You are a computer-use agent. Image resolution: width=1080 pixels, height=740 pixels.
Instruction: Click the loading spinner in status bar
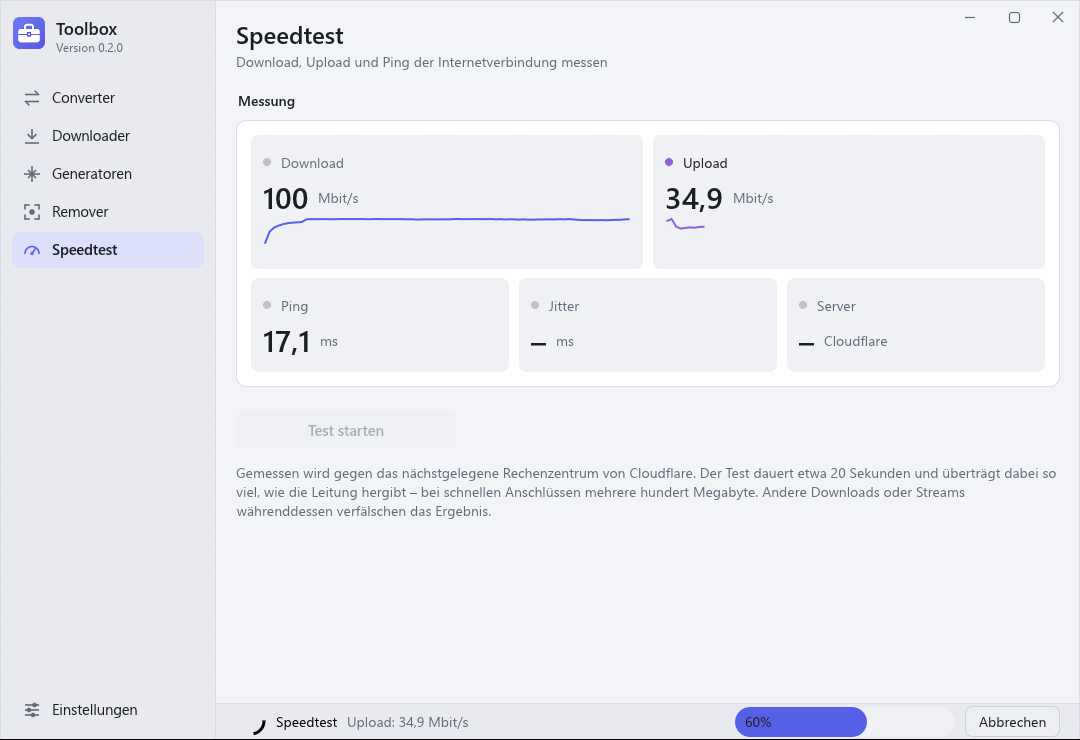pos(259,726)
